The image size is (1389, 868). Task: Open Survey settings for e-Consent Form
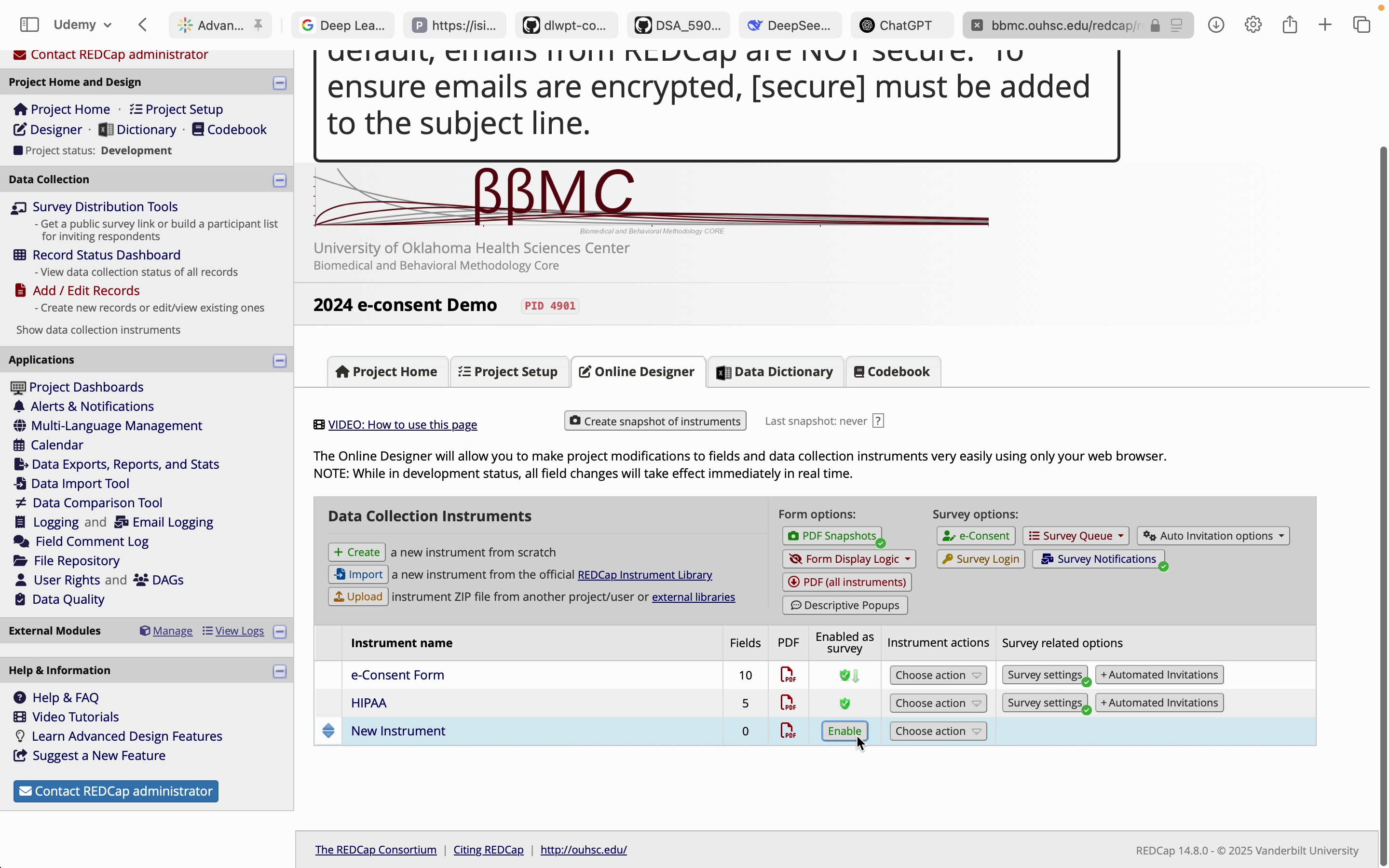click(x=1045, y=675)
